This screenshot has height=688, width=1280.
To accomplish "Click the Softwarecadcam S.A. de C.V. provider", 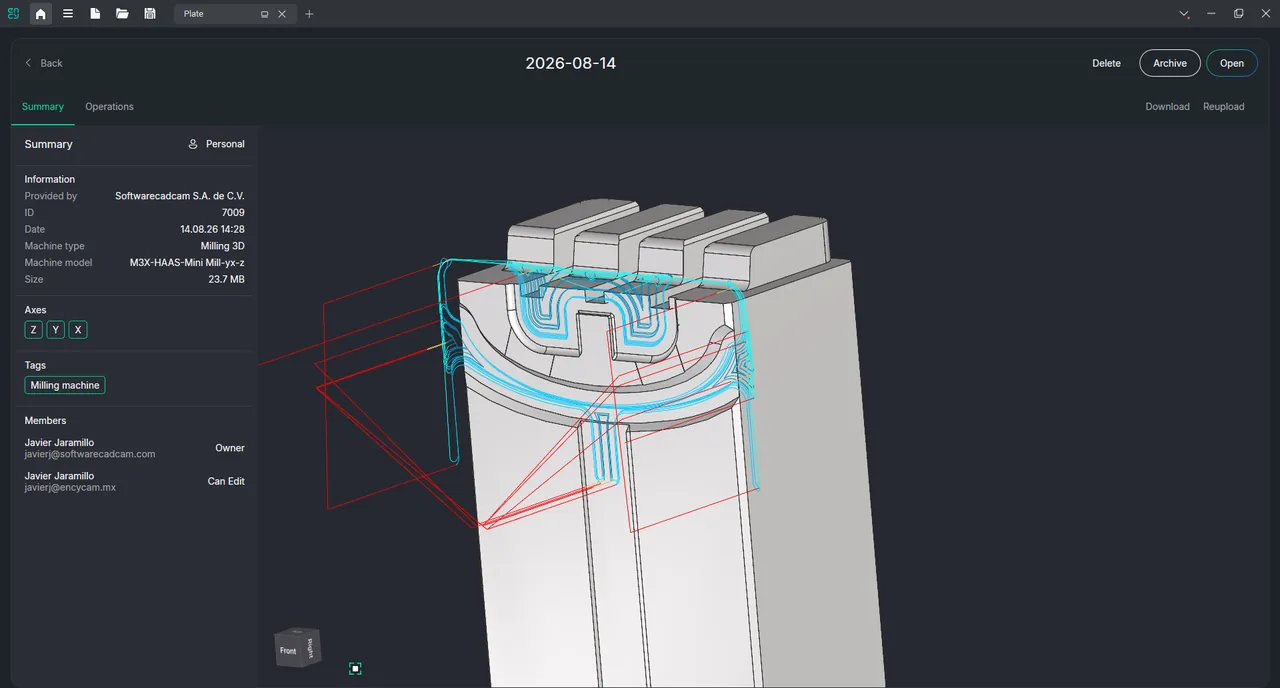I will click(180, 196).
